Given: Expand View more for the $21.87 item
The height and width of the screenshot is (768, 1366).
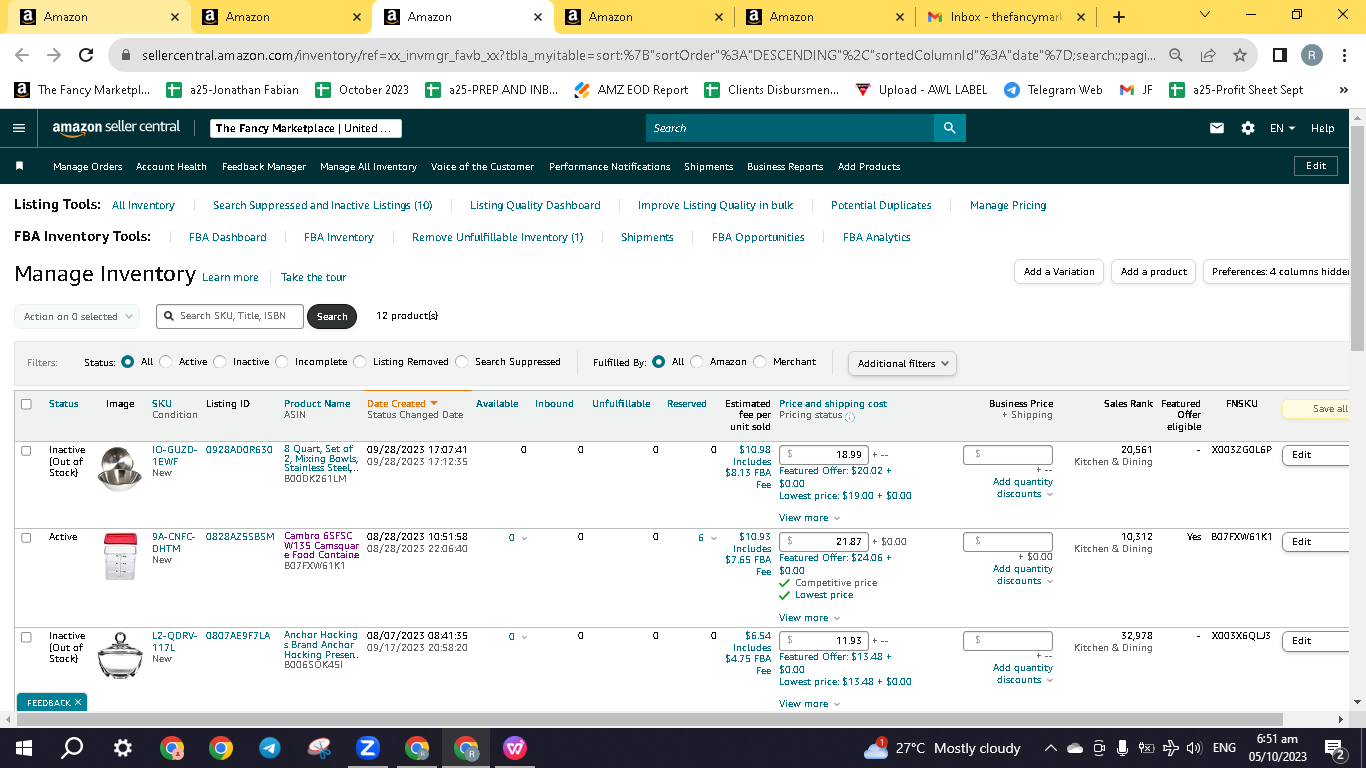Looking at the screenshot, I should (x=809, y=618).
